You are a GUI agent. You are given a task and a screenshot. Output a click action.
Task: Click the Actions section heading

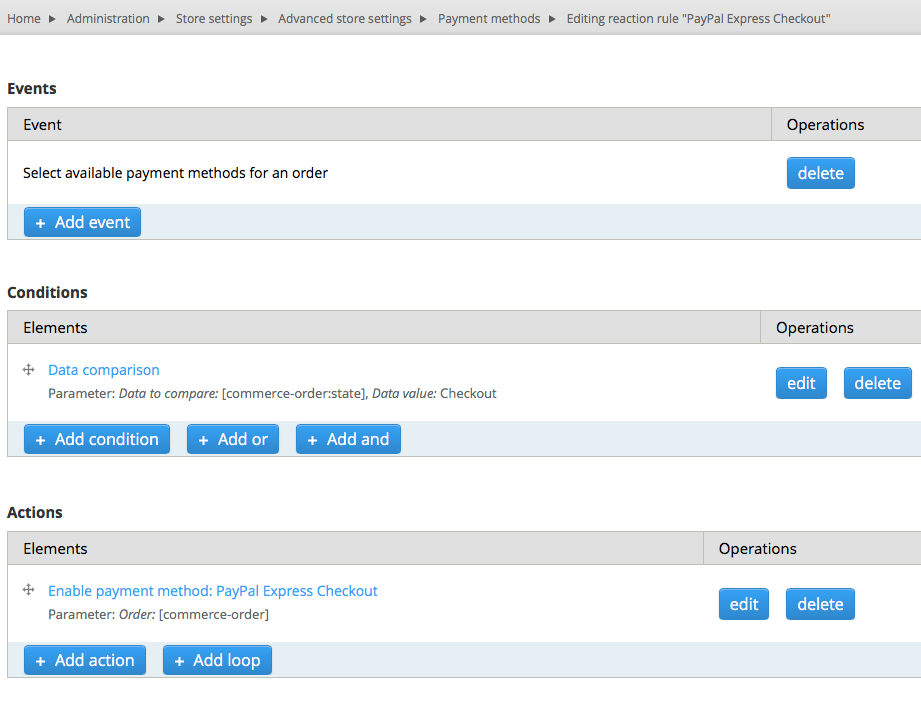[35, 513]
